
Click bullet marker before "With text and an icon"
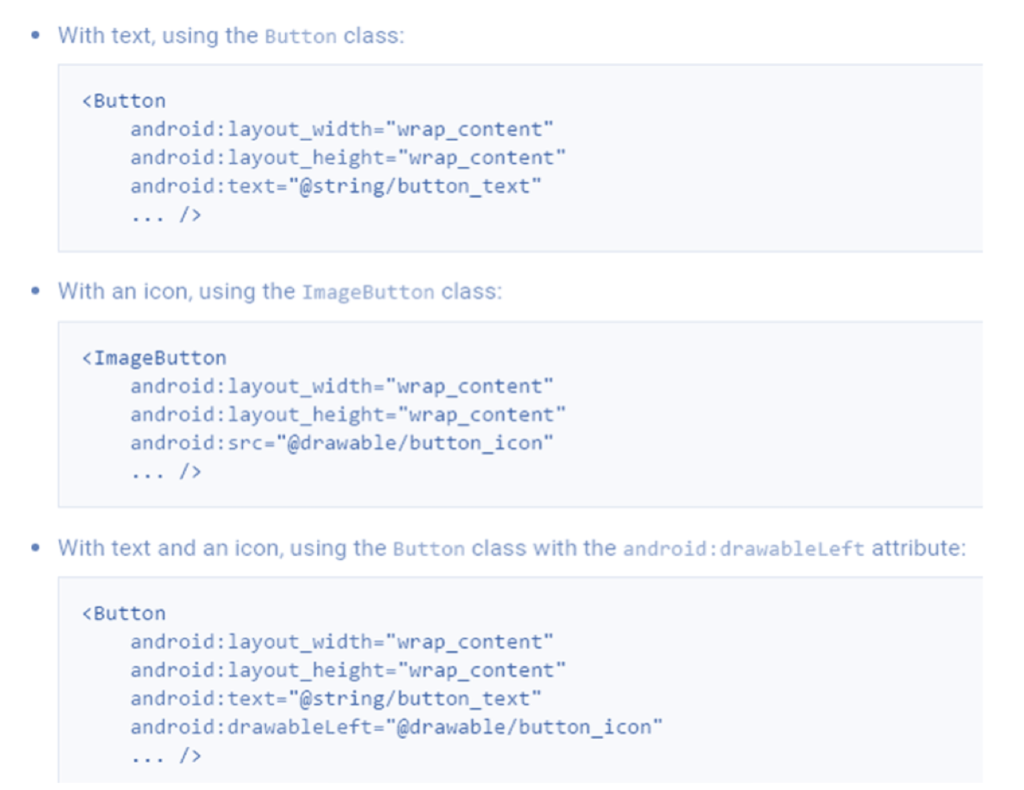pos(37,548)
